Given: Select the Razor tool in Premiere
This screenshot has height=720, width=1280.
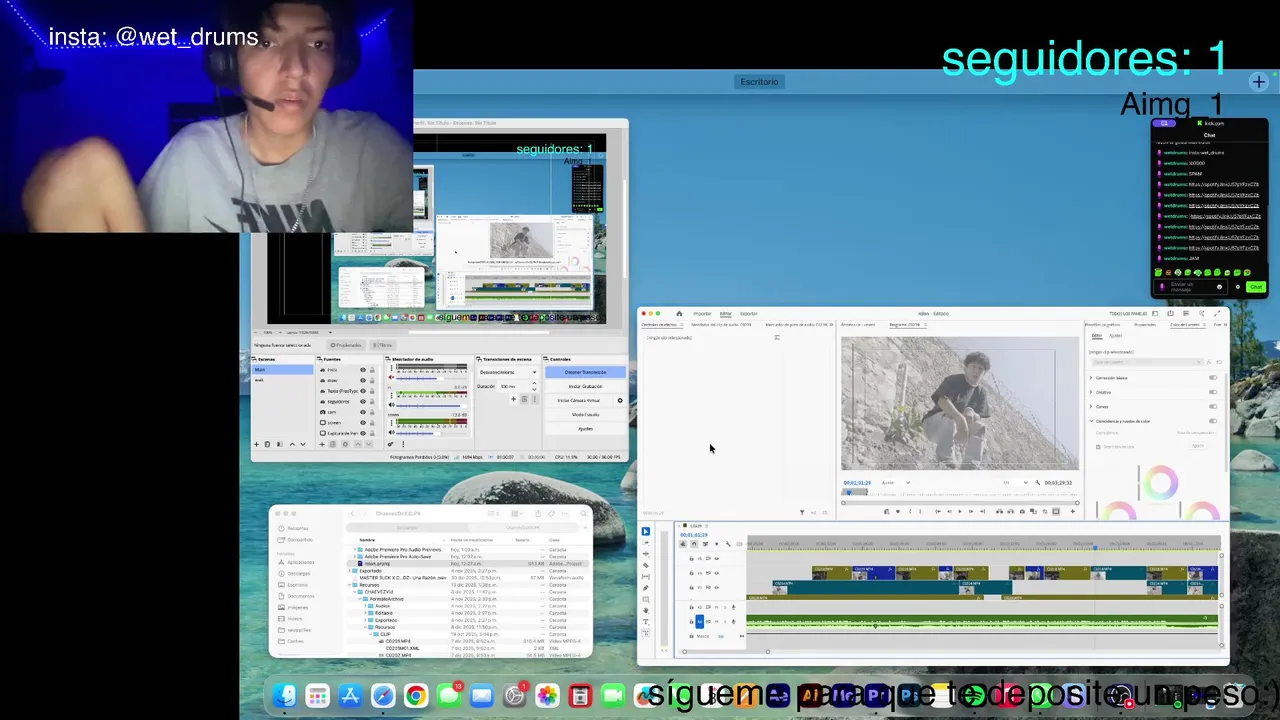Looking at the screenshot, I should pos(646,565).
